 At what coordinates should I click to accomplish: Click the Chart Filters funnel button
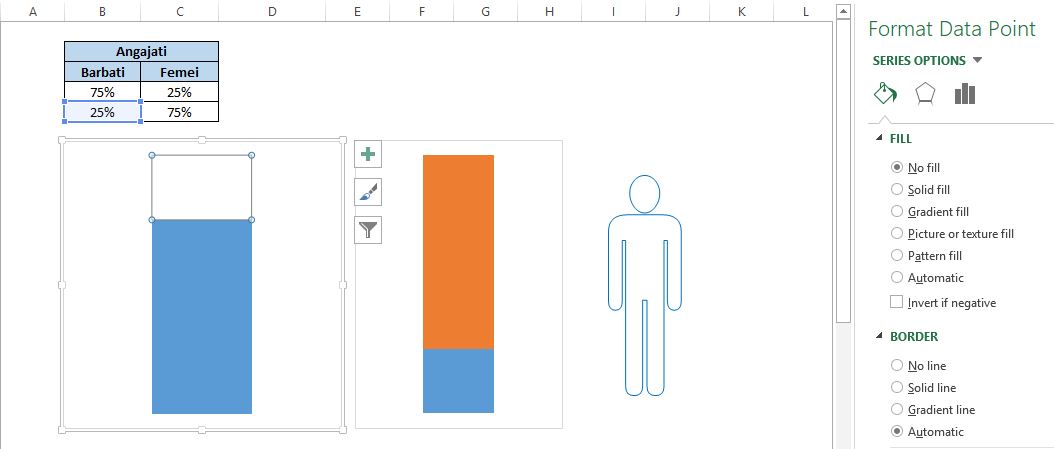click(368, 230)
